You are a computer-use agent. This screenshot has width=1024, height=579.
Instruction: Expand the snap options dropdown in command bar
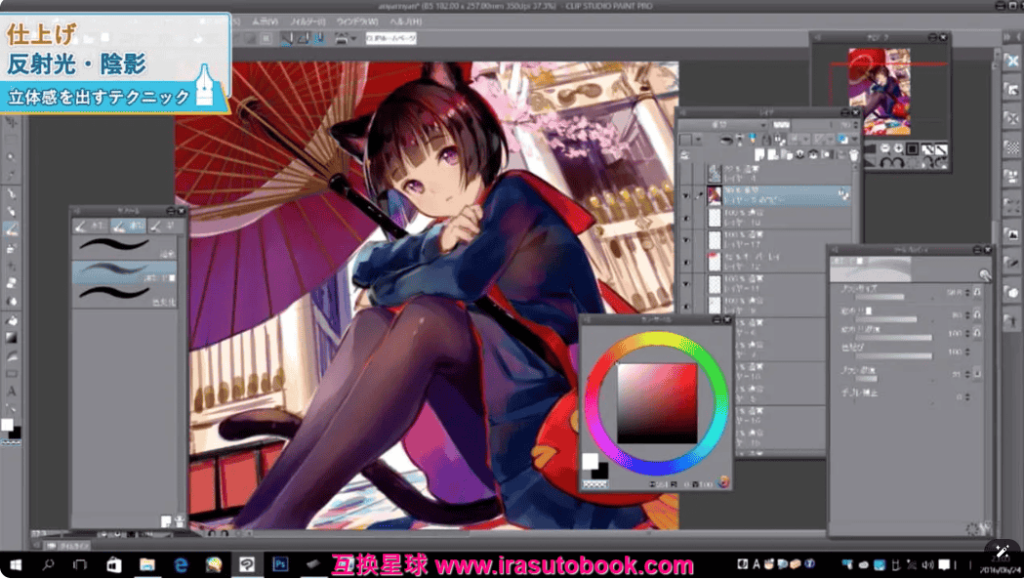click(351, 39)
